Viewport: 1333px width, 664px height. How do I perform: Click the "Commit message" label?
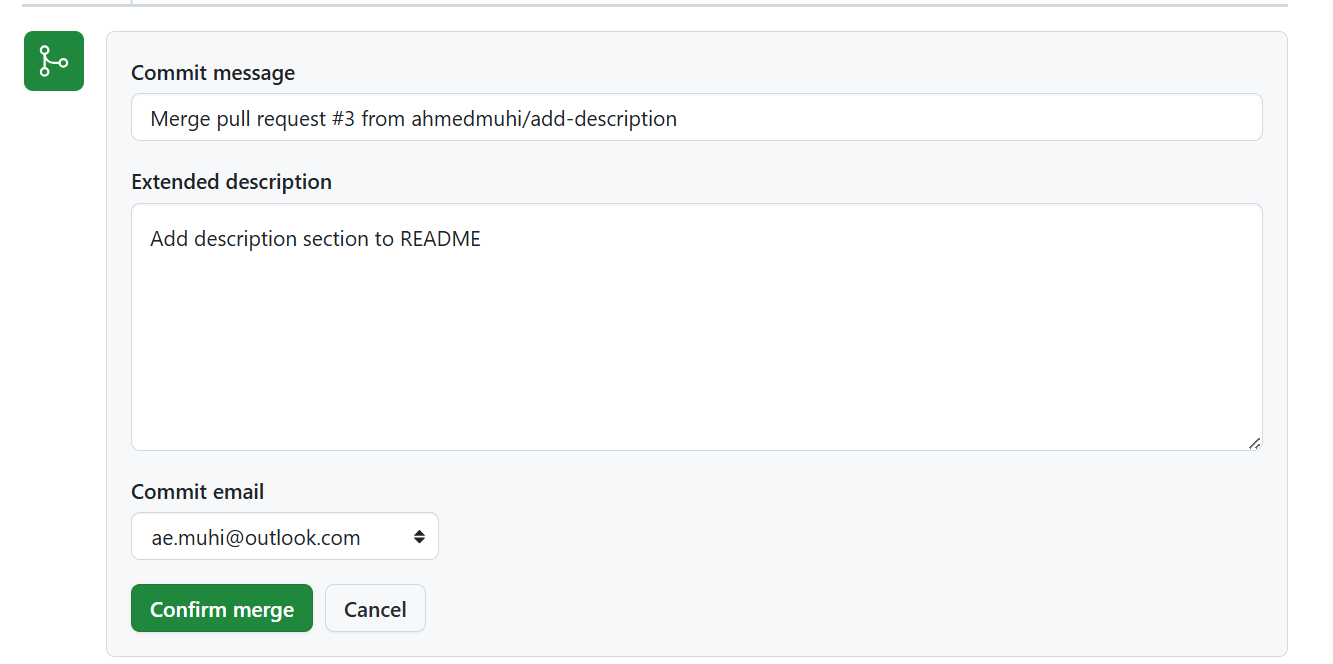pyautogui.click(x=213, y=73)
